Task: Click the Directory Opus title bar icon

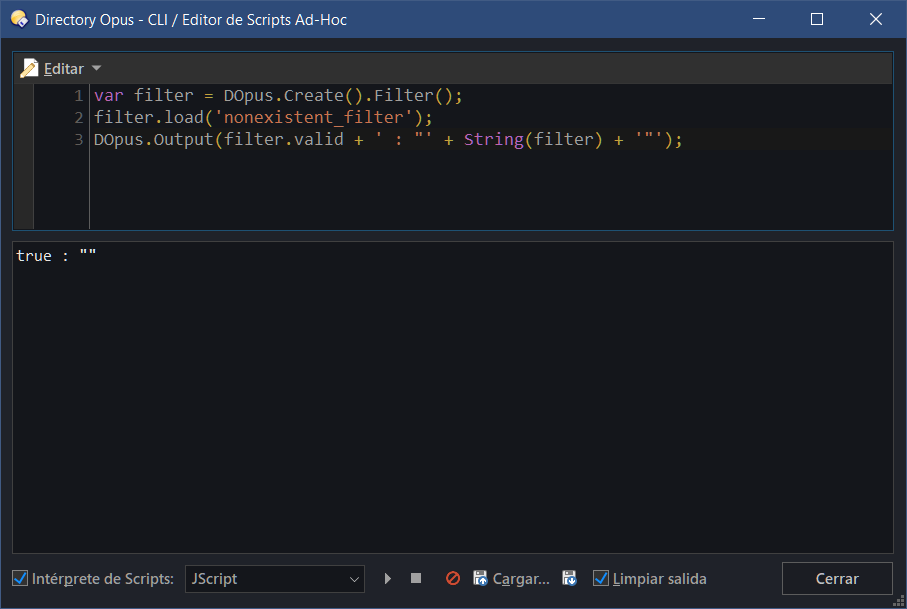Action: [x=19, y=19]
